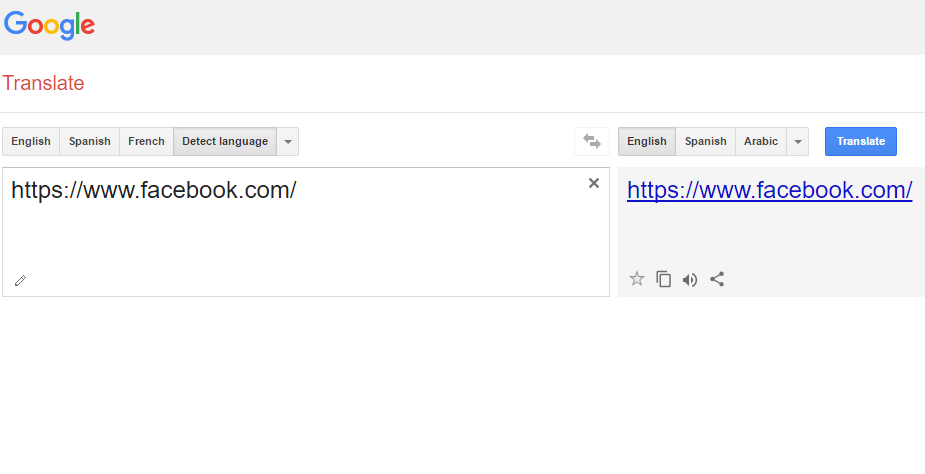Viewport: 925px width, 474px height.
Task: Toggle Detect language as source
Action: coord(225,142)
